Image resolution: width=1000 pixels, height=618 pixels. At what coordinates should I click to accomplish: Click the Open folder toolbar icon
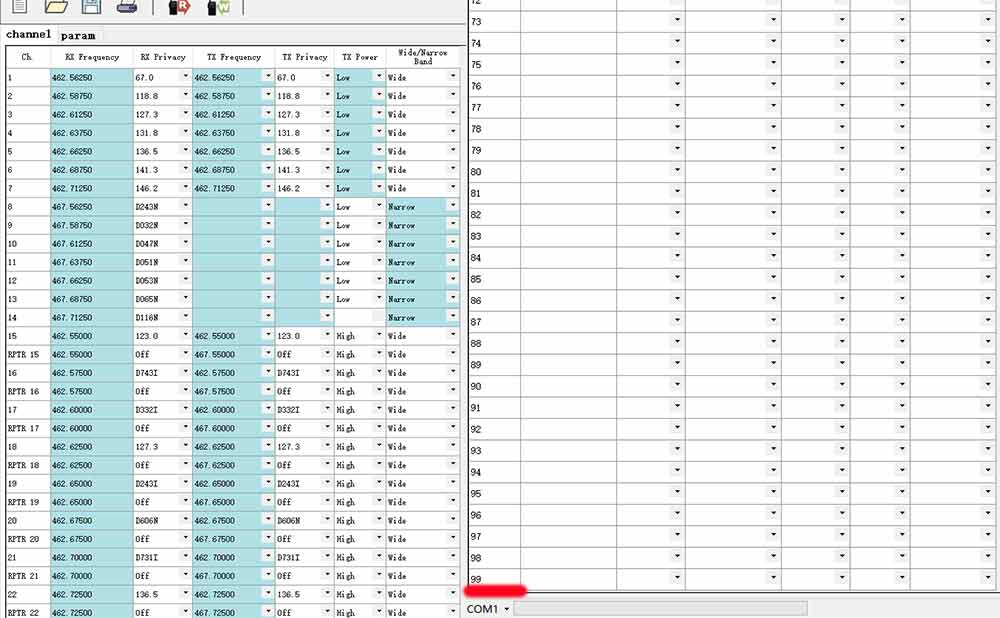click(56, 6)
